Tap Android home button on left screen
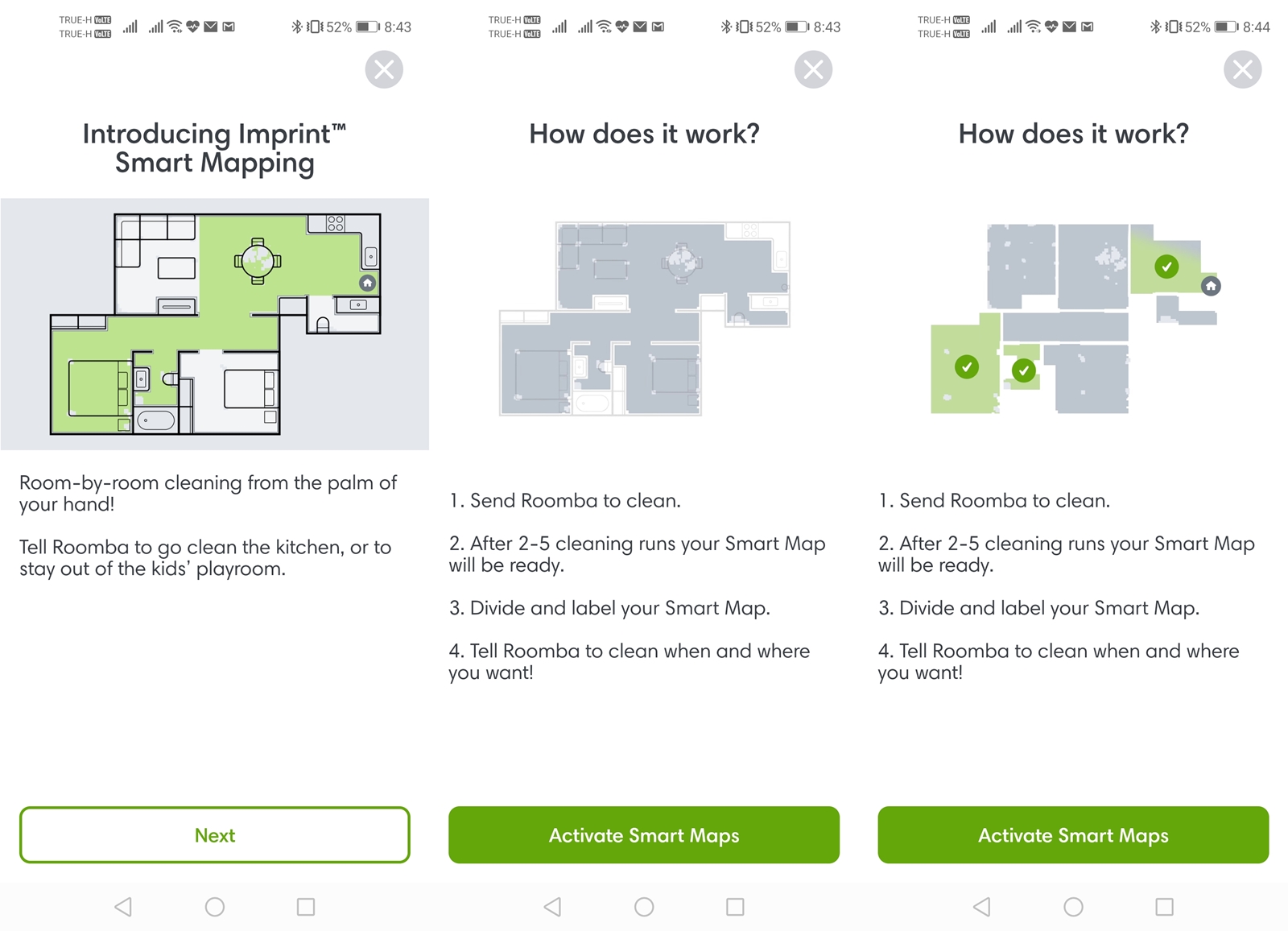This screenshot has width=1288, height=931. tap(215, 907)
